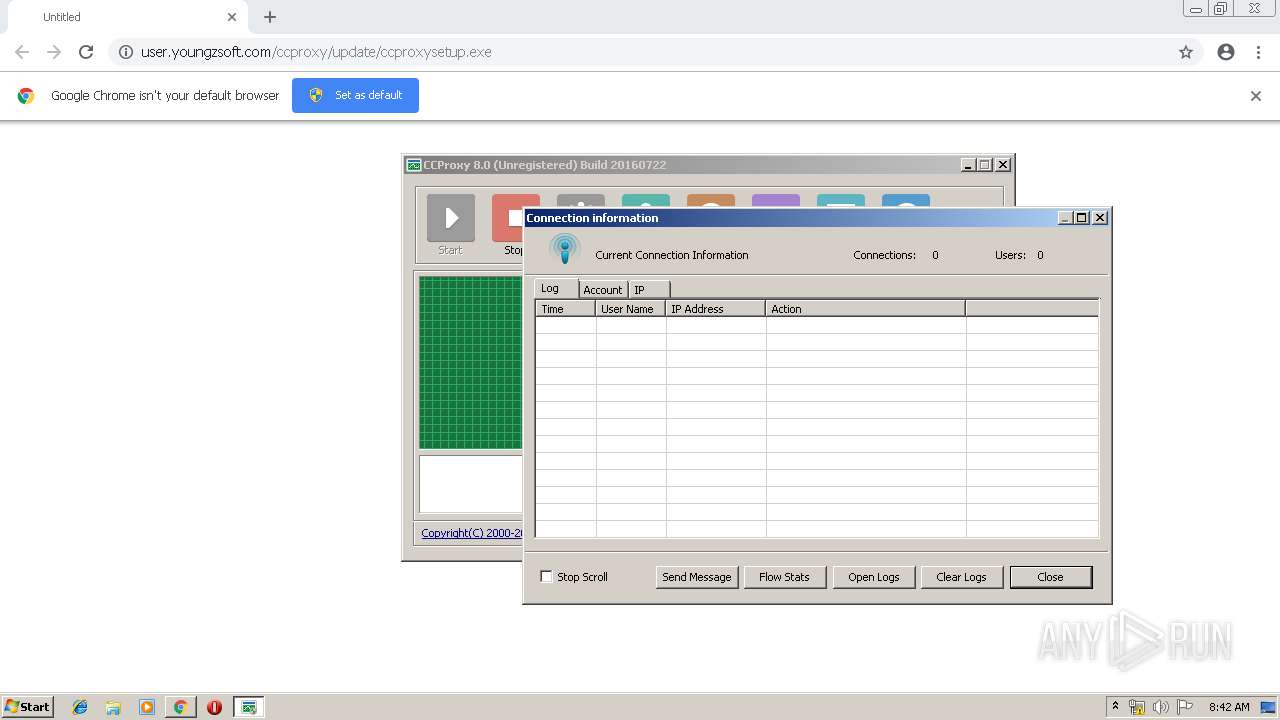
Task: Open the Chrome three-dot menu
Action: click(1258, 52)
